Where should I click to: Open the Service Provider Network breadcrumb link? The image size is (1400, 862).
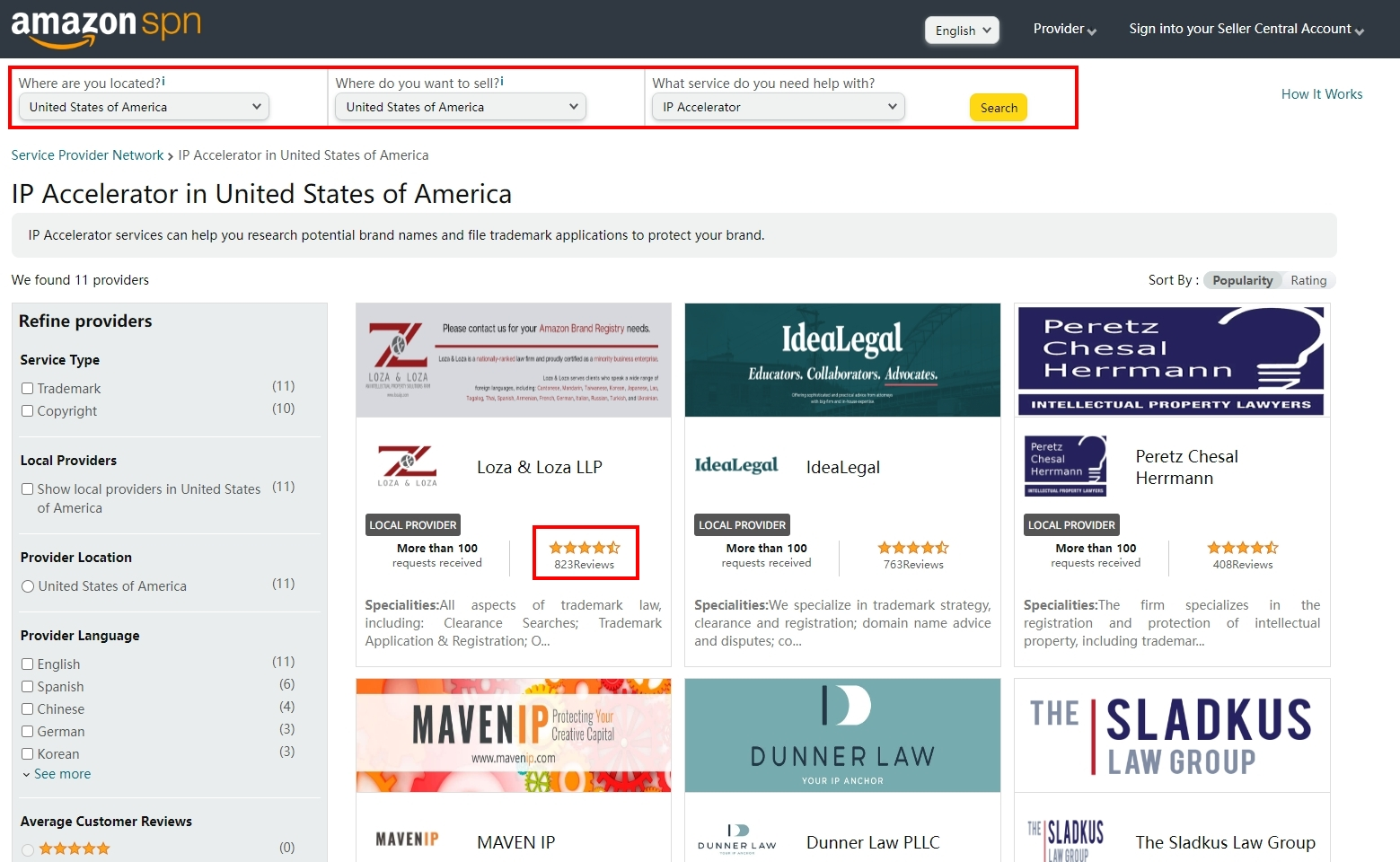[87, 155]
